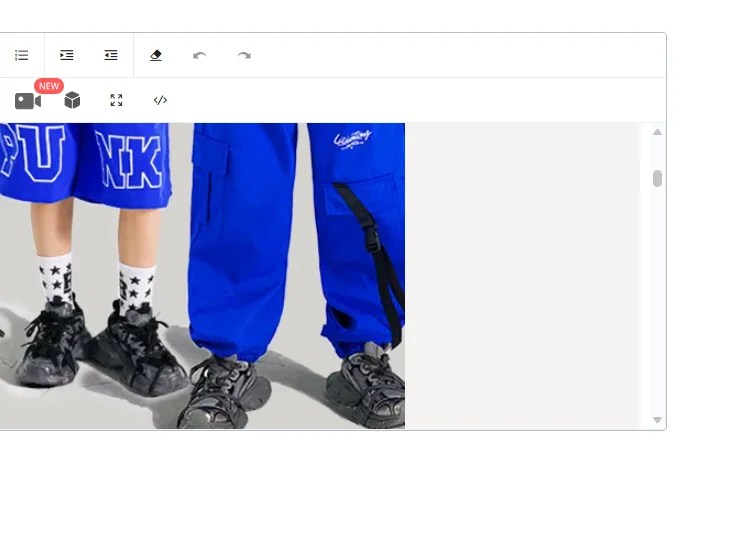Screen dimensions: 754x533
Task: Increase indent with the indent icon
Action: click(66, 55)
